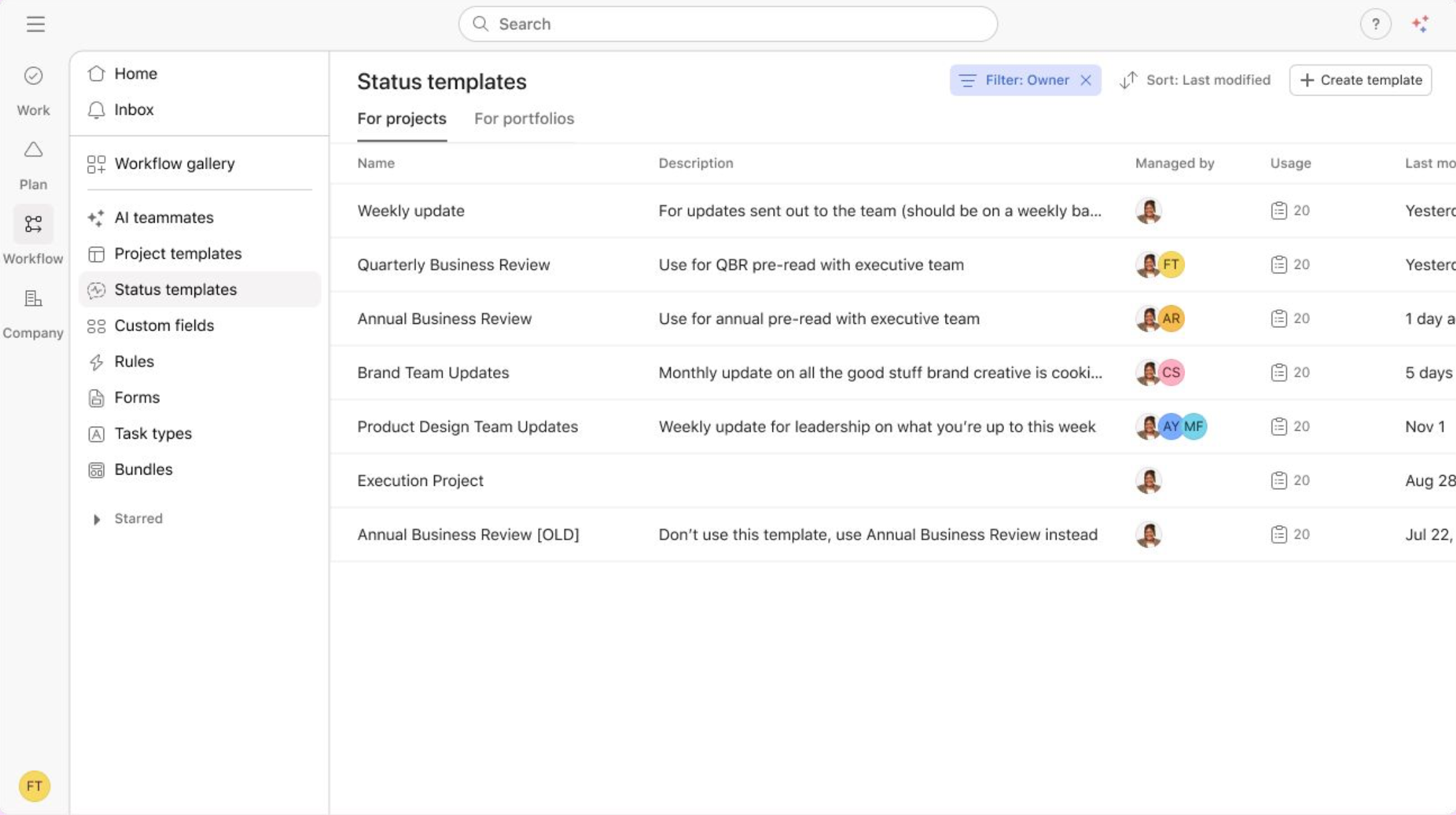Screen dimensions: 1456x815
Task: Switch to the For projects tab
Action: point(401,119)
